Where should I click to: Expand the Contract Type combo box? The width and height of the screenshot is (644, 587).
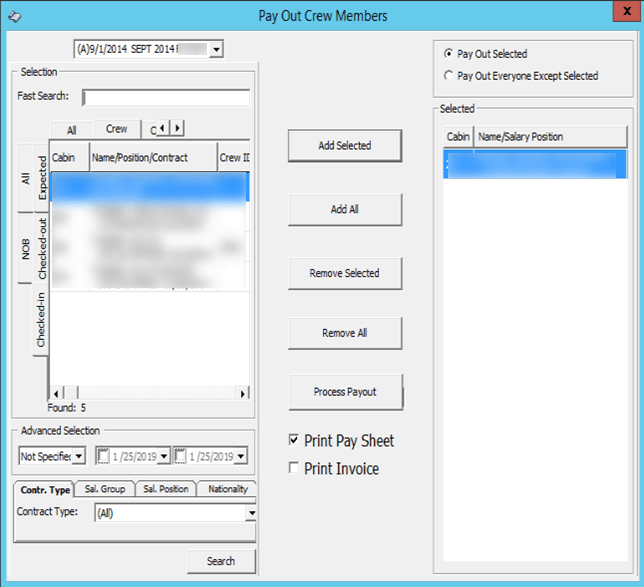tap(251, 513)
